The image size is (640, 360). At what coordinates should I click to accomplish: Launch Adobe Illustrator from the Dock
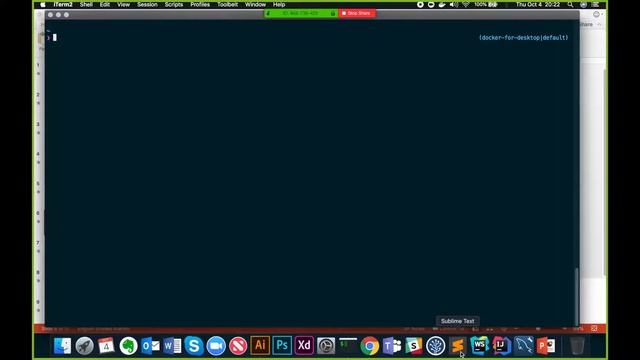[260, 345]
